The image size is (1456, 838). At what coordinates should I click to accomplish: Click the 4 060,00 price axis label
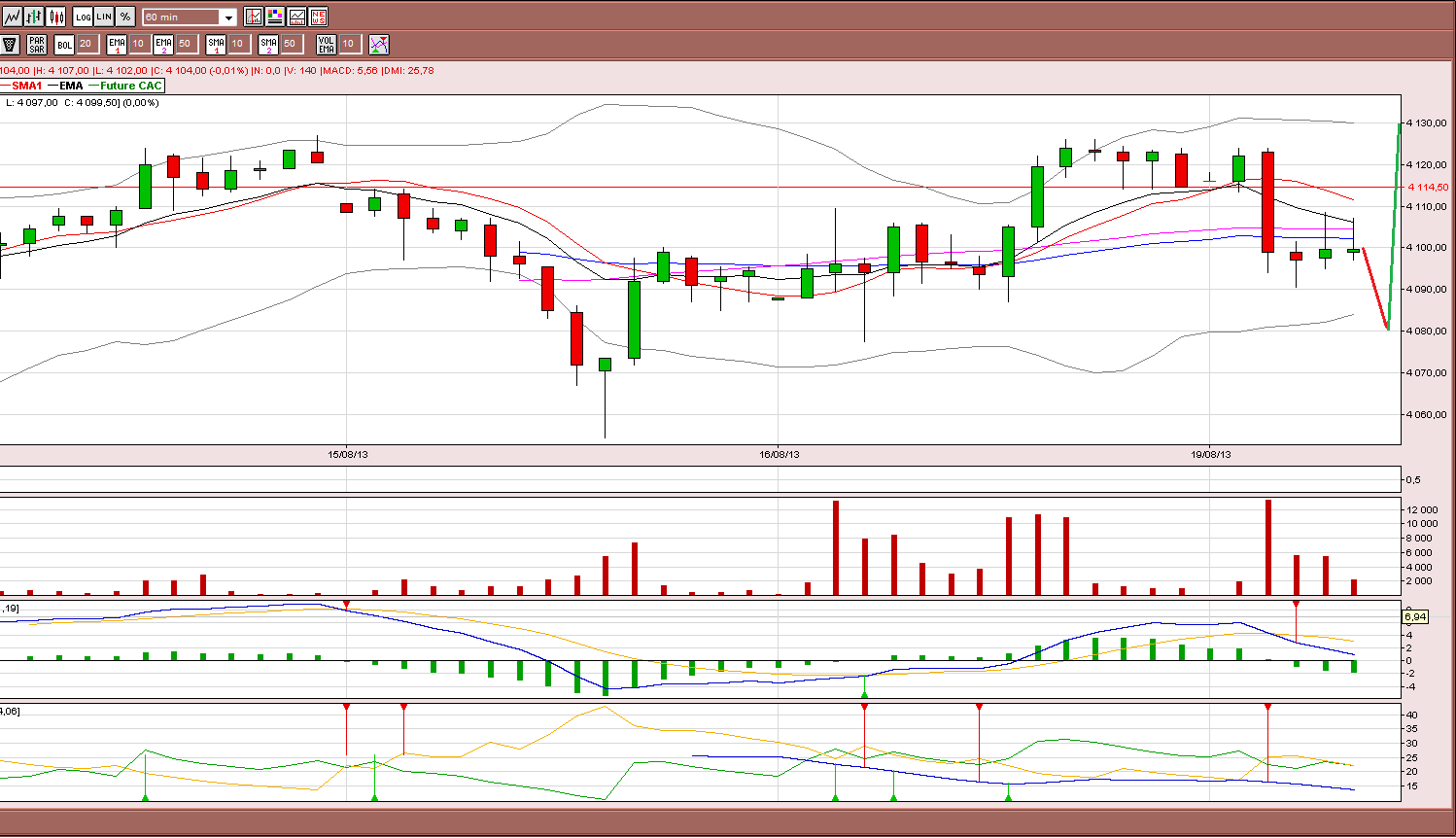[x=1426, y=414]
